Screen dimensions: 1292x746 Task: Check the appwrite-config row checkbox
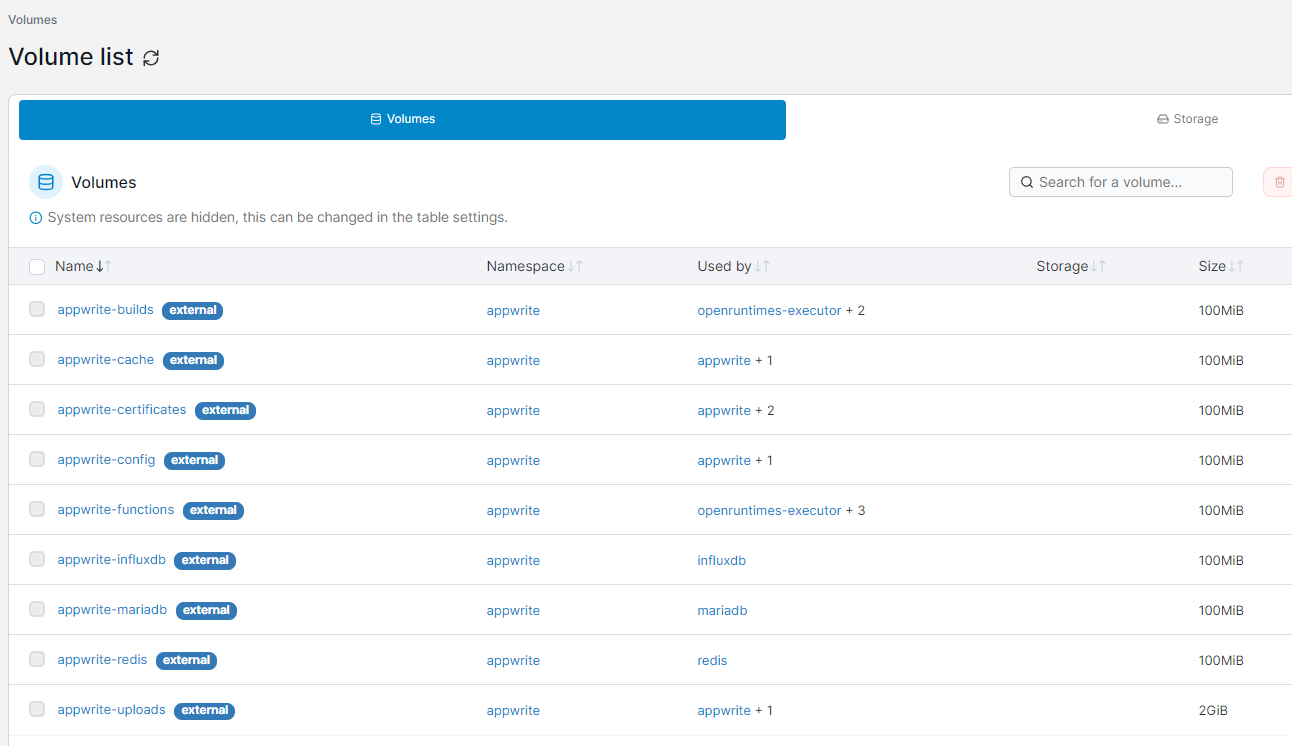pyautogui.click(x=37, y=459)
